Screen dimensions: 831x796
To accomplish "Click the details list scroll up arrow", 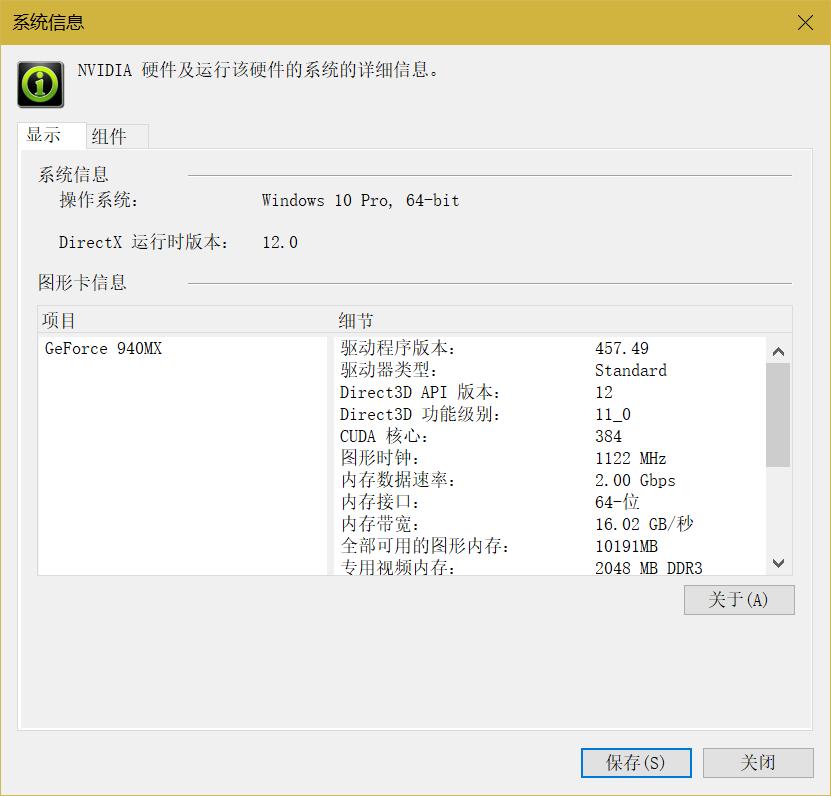I will click(778, 351).
